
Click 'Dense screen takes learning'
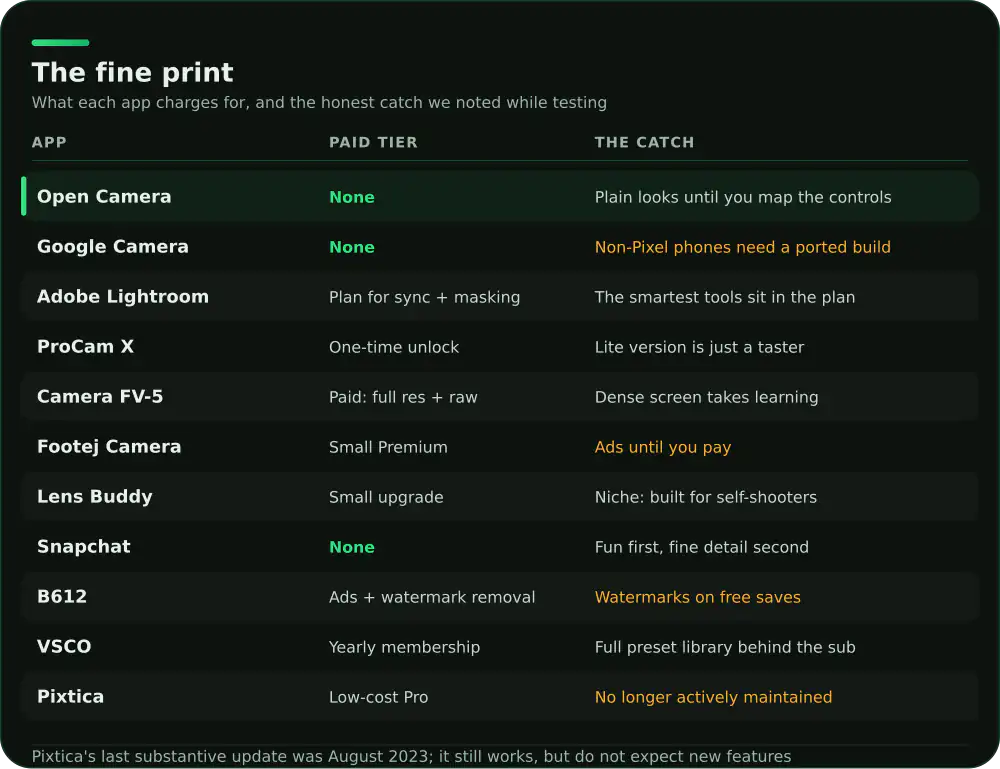707,397
